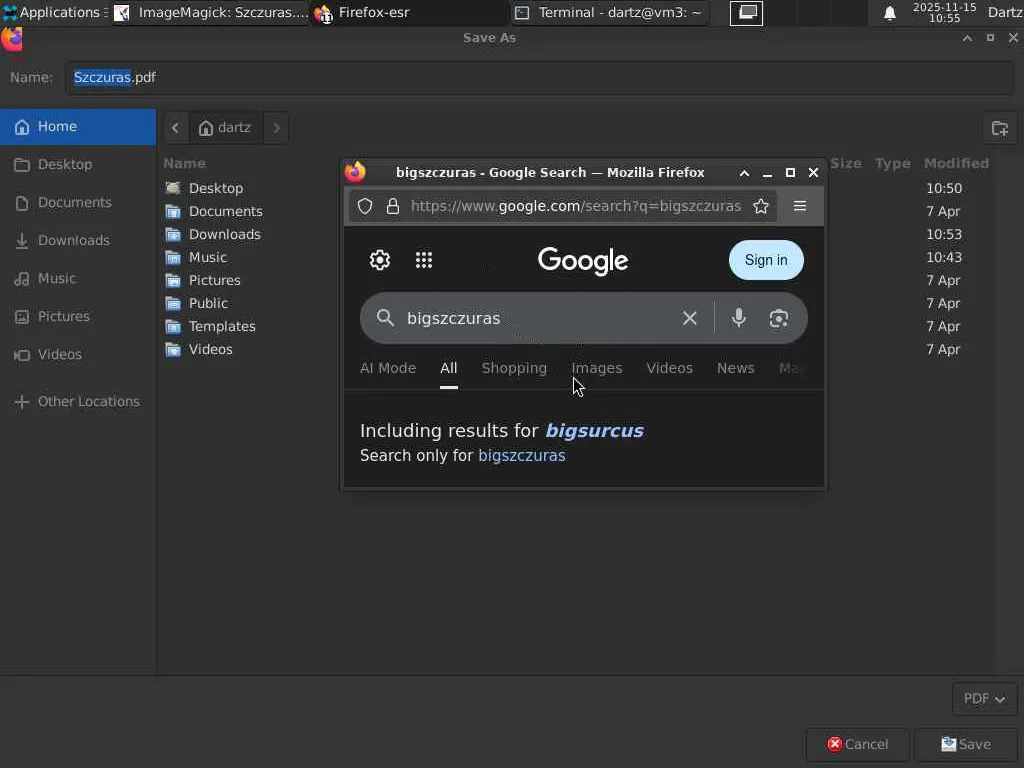Select Home in the sidebar

pos(78,127)
